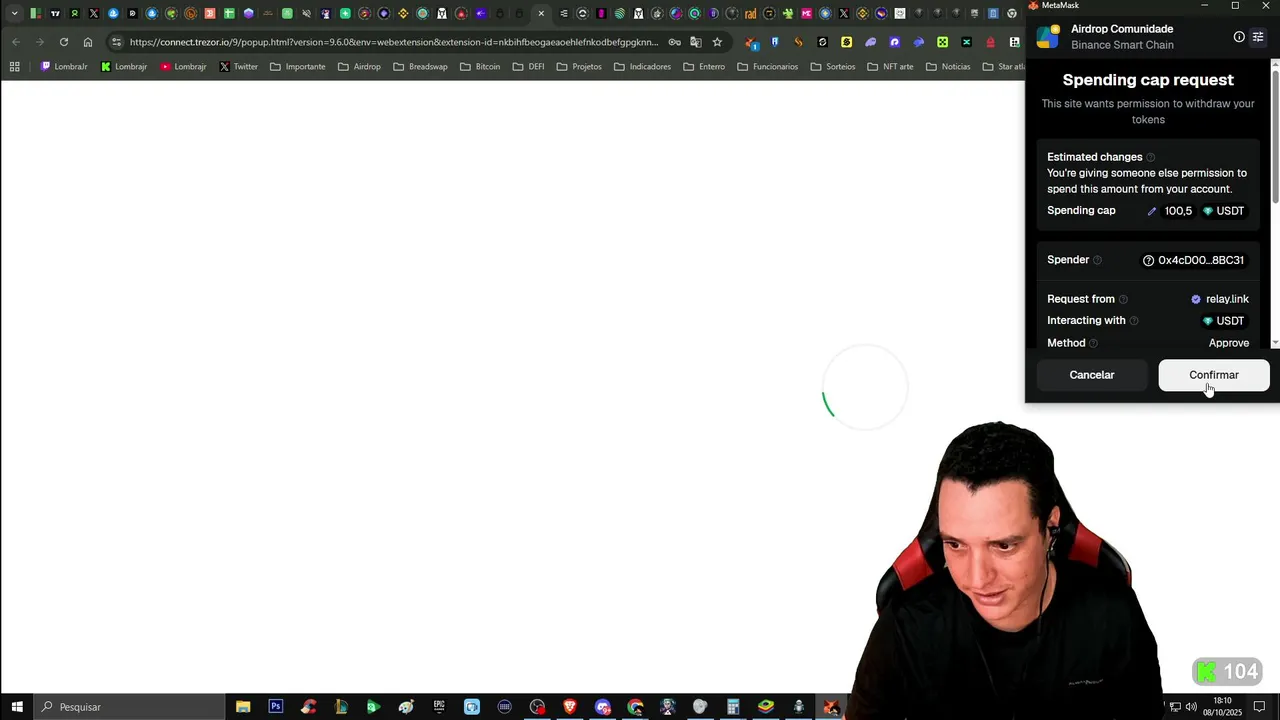Image resolution: width=1280 pixels, height=720 pixels.
Task: Click the Approve method value
Action: tap(1229, 343)
